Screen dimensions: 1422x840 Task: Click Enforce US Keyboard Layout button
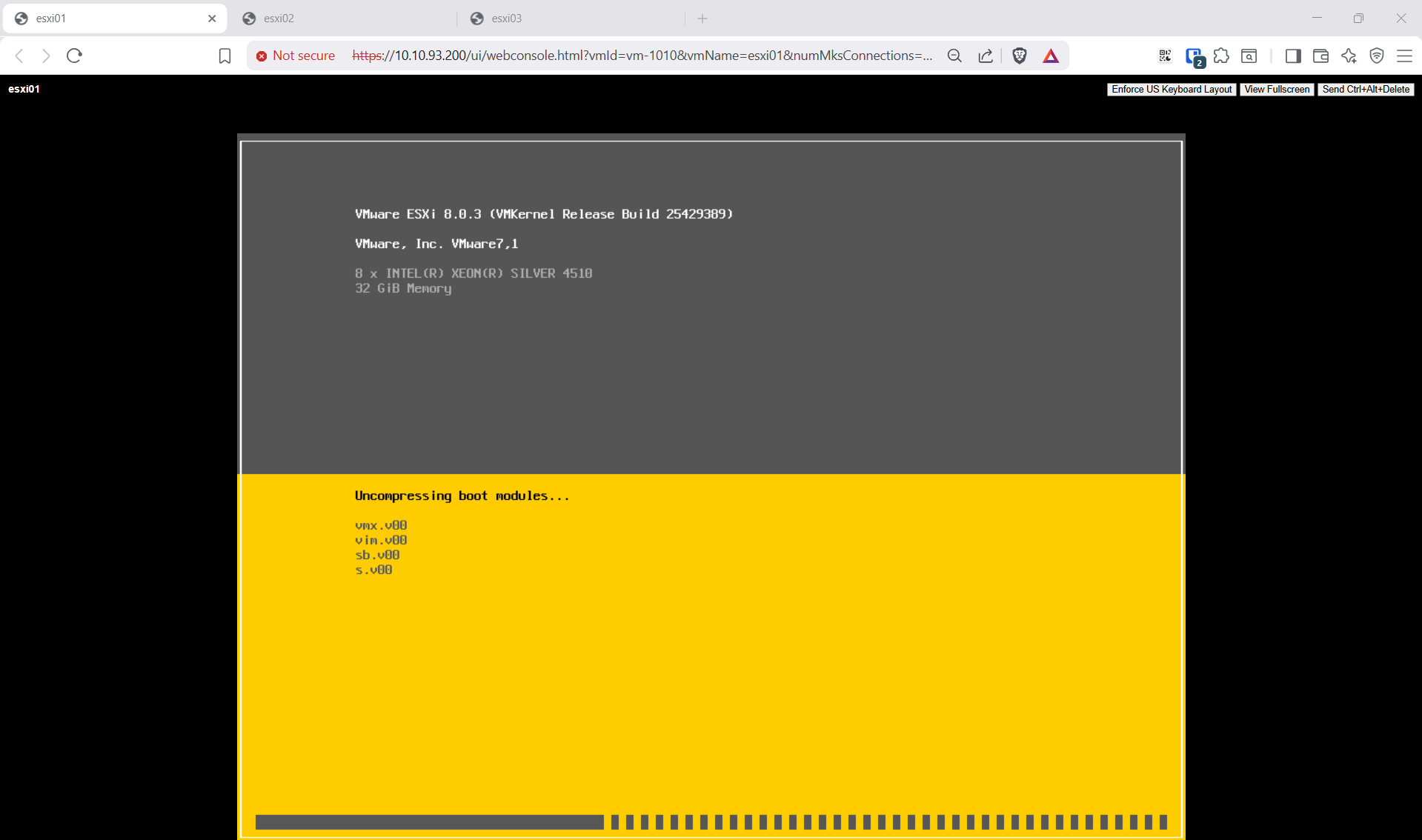pos(1172,90)
